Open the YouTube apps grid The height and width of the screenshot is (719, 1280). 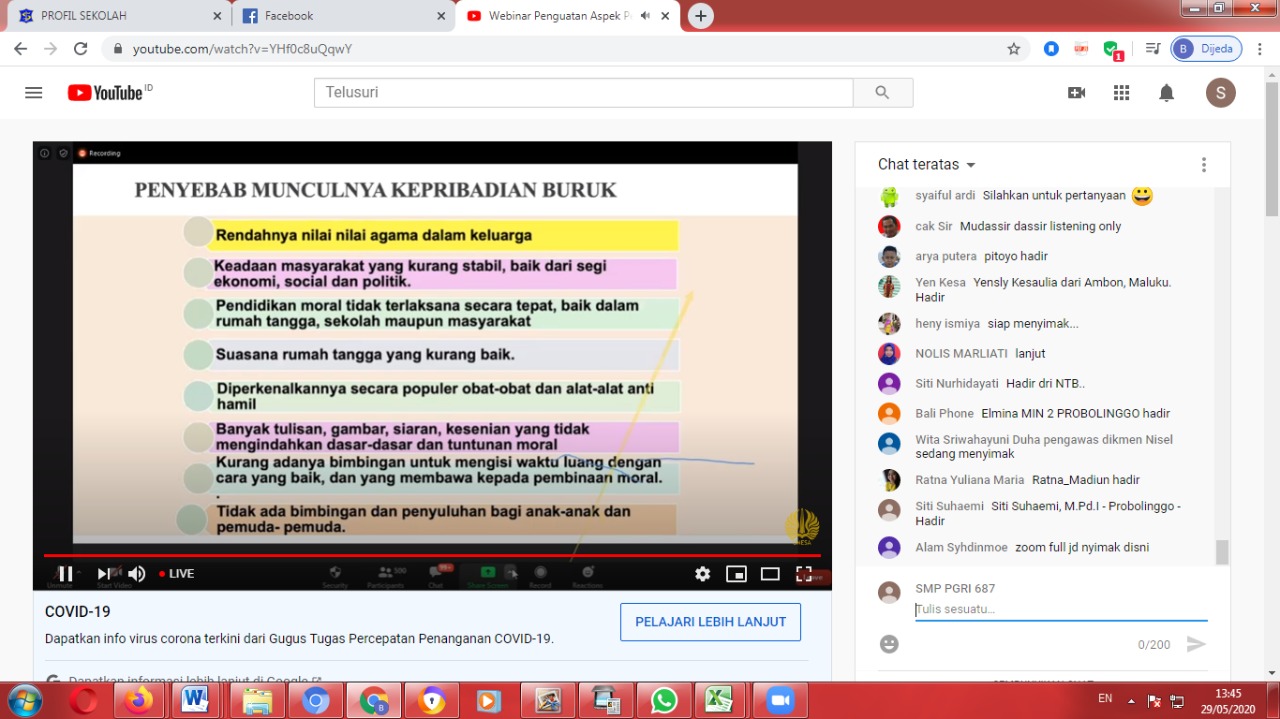[1121, 93]
